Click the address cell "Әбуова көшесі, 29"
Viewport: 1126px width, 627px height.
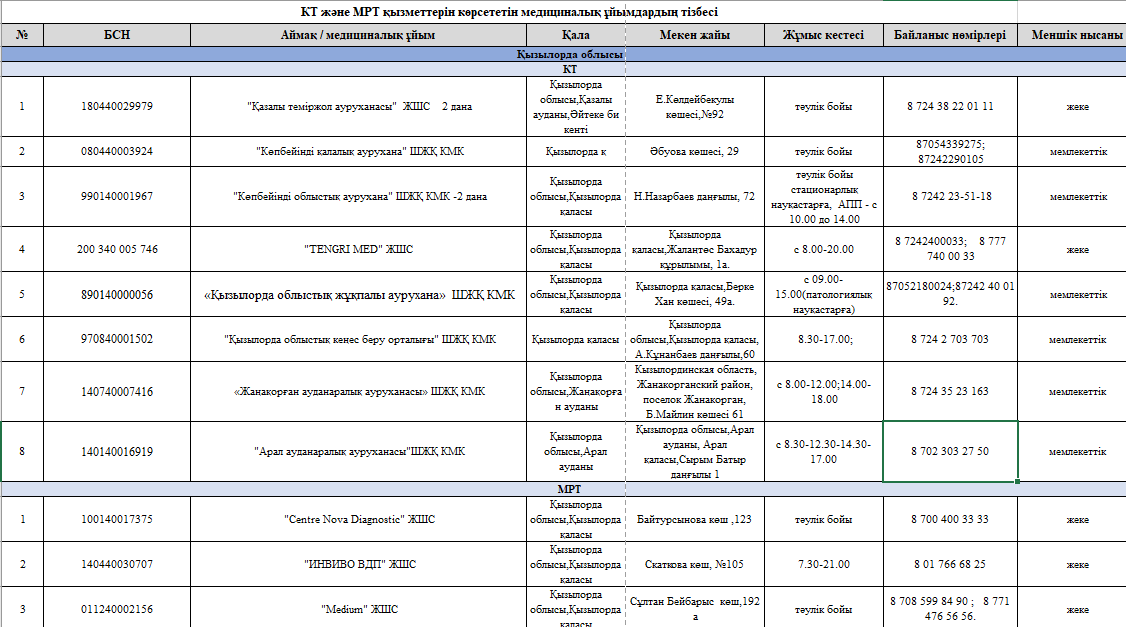694,151
